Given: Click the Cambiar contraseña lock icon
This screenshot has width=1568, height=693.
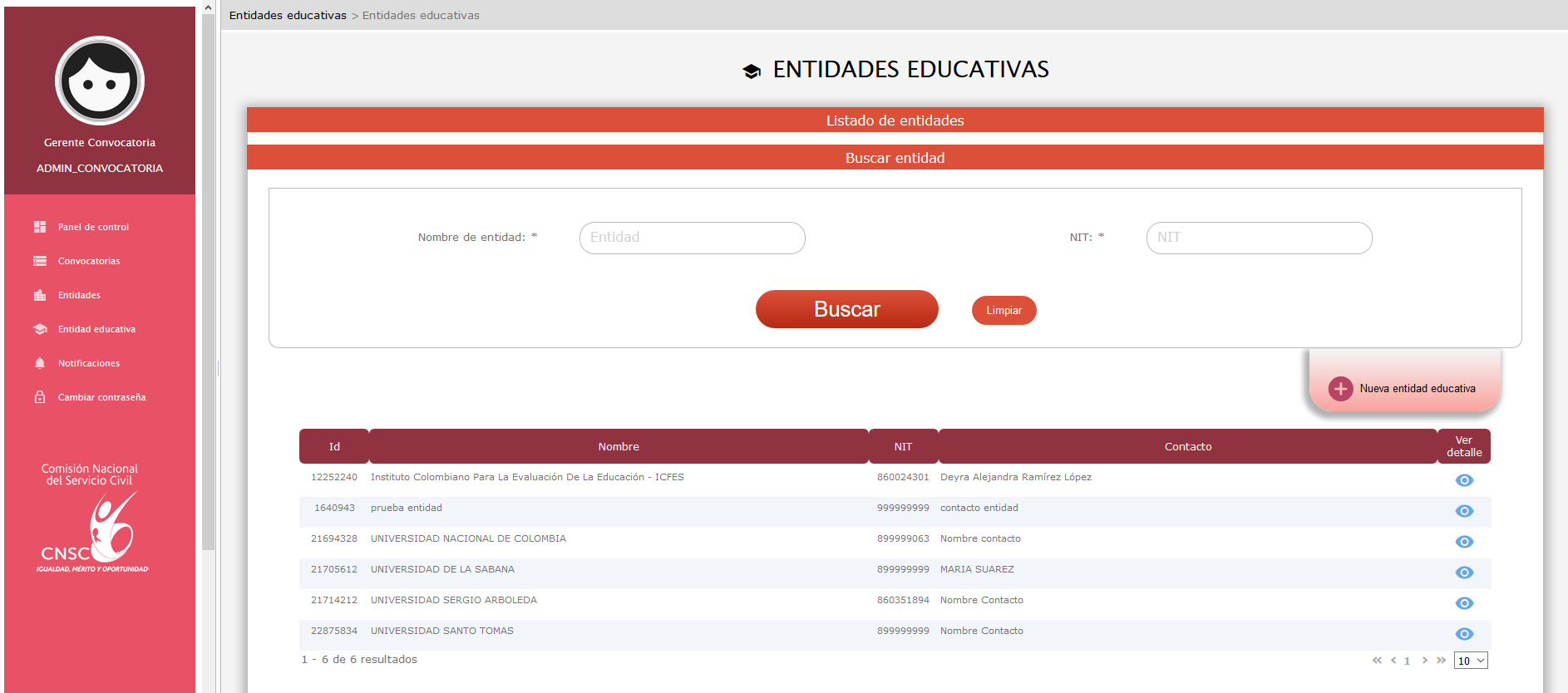Looking at the screenshot, I should [x=40, y=397].
